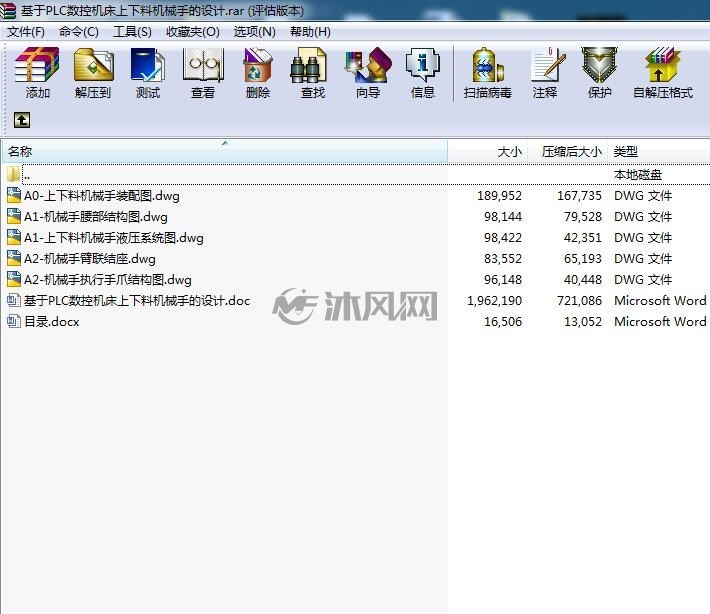Screen dimensions: 710x614
Task: Click icon of A2-机械手执行手爪结构图.dwg
Action: pyautogui.click(x=14, y=279)
